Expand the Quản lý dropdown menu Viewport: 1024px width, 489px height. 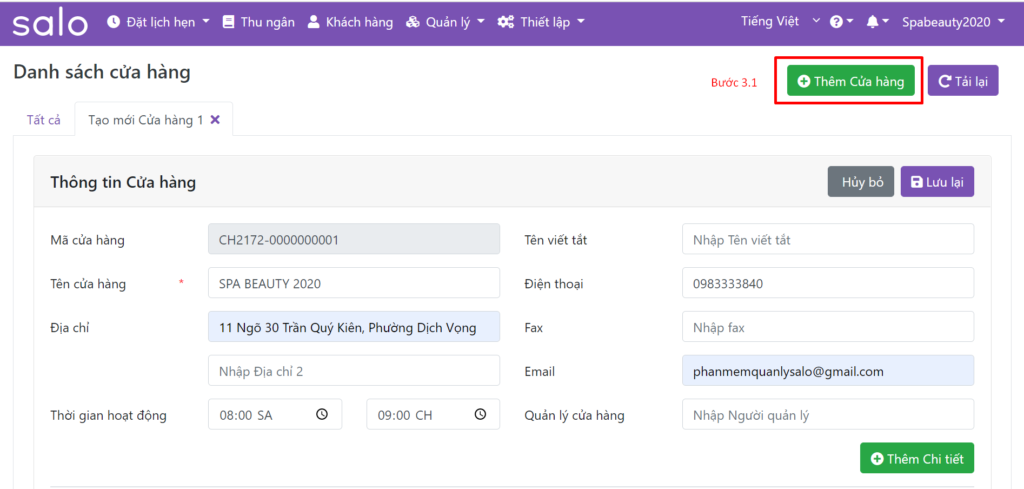click(445, 22)
